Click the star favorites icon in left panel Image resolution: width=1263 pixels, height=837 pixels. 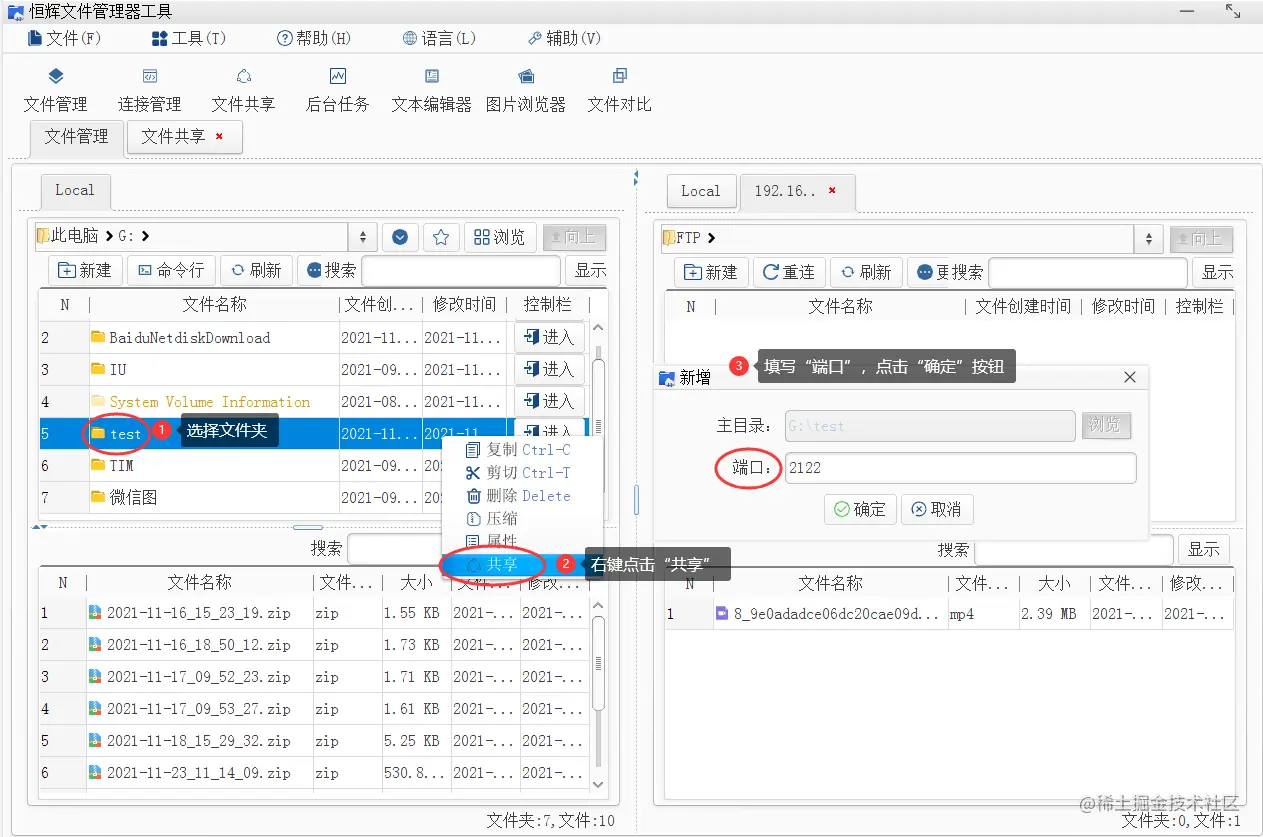[x=441, y=237]
